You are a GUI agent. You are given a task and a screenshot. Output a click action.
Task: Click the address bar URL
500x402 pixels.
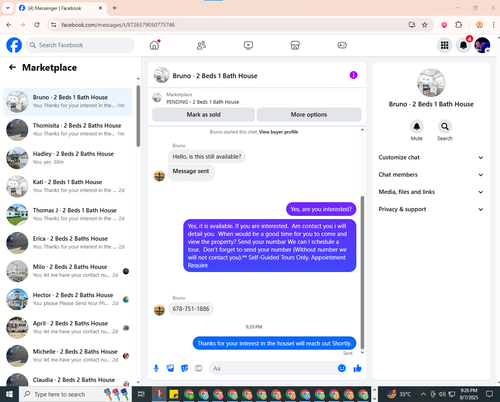click(118, 25)
